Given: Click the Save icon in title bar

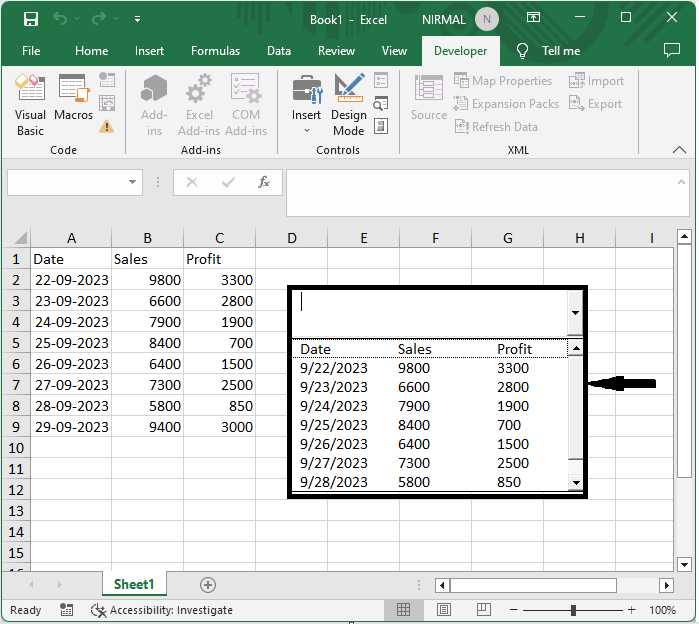Looking at the screenshot, I should pos(31,19).
